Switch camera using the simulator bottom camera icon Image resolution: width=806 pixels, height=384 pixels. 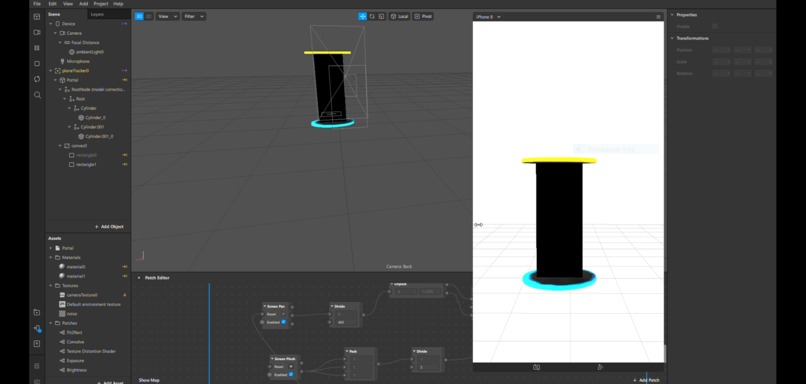(x=537, y=367)
